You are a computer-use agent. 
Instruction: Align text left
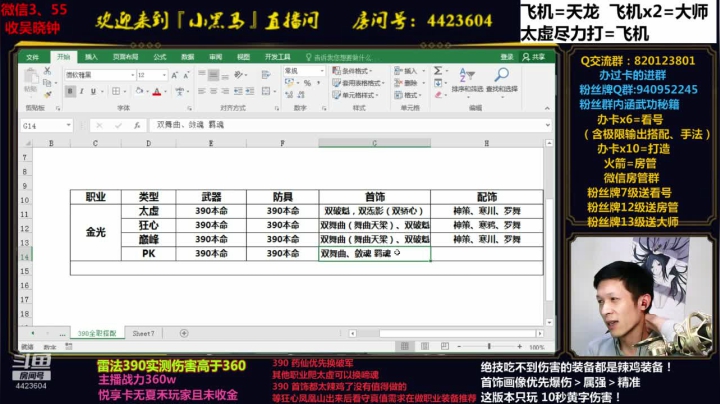[202, 91]
